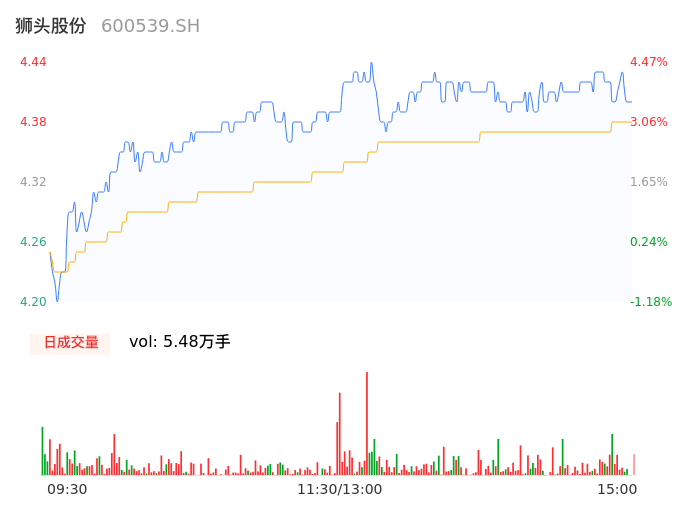Click the 狮头股份 stock name title

point(51,26)
